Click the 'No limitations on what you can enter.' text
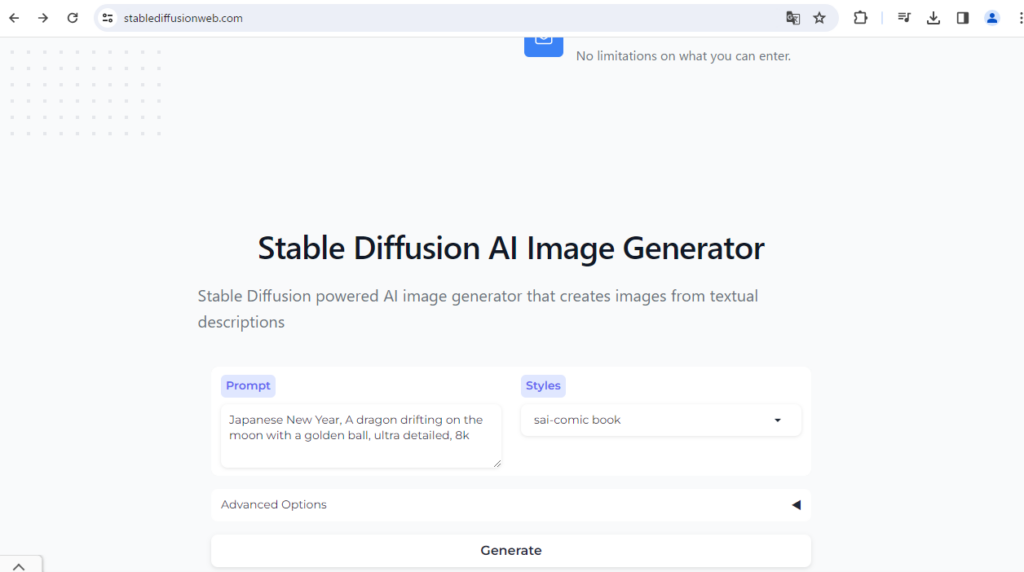 pyautogui.click(x=683, y=56)
